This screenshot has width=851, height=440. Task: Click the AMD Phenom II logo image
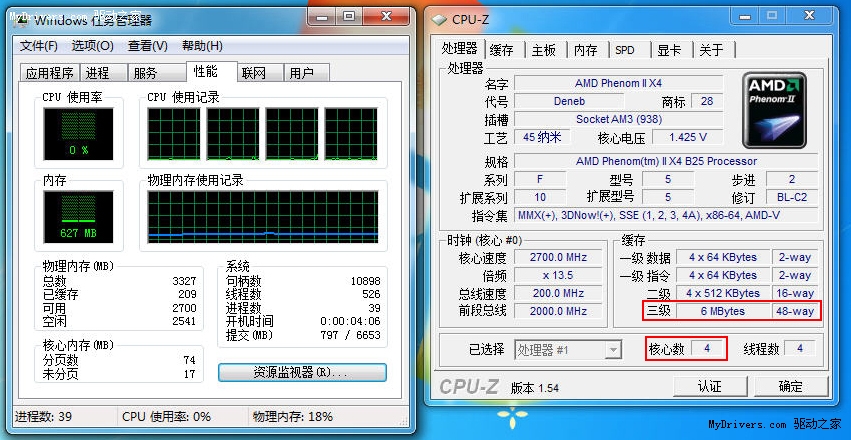tap(774, 110)
